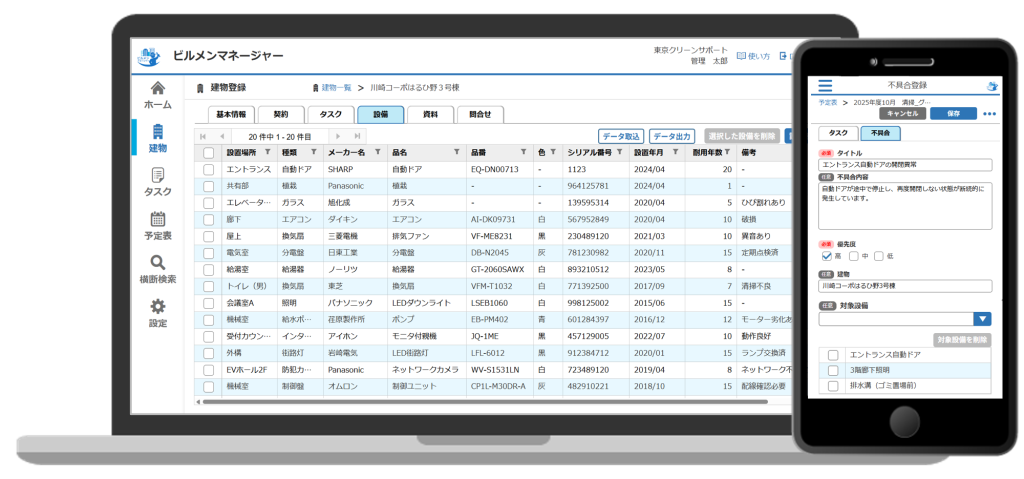Open the 設置場所 column filter

pos(267,153)
